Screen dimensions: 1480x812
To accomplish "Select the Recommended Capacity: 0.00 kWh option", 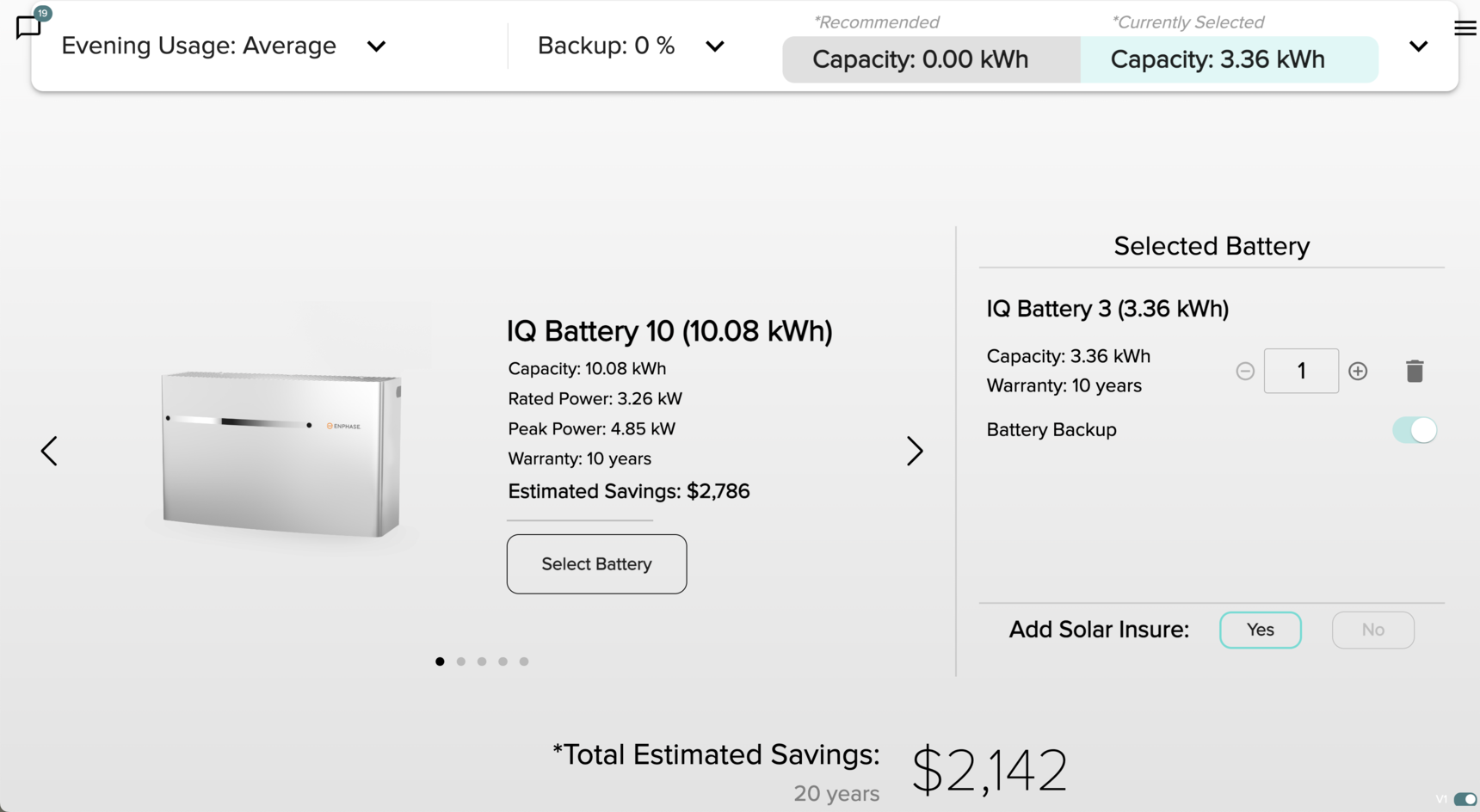I will (931, 59).
